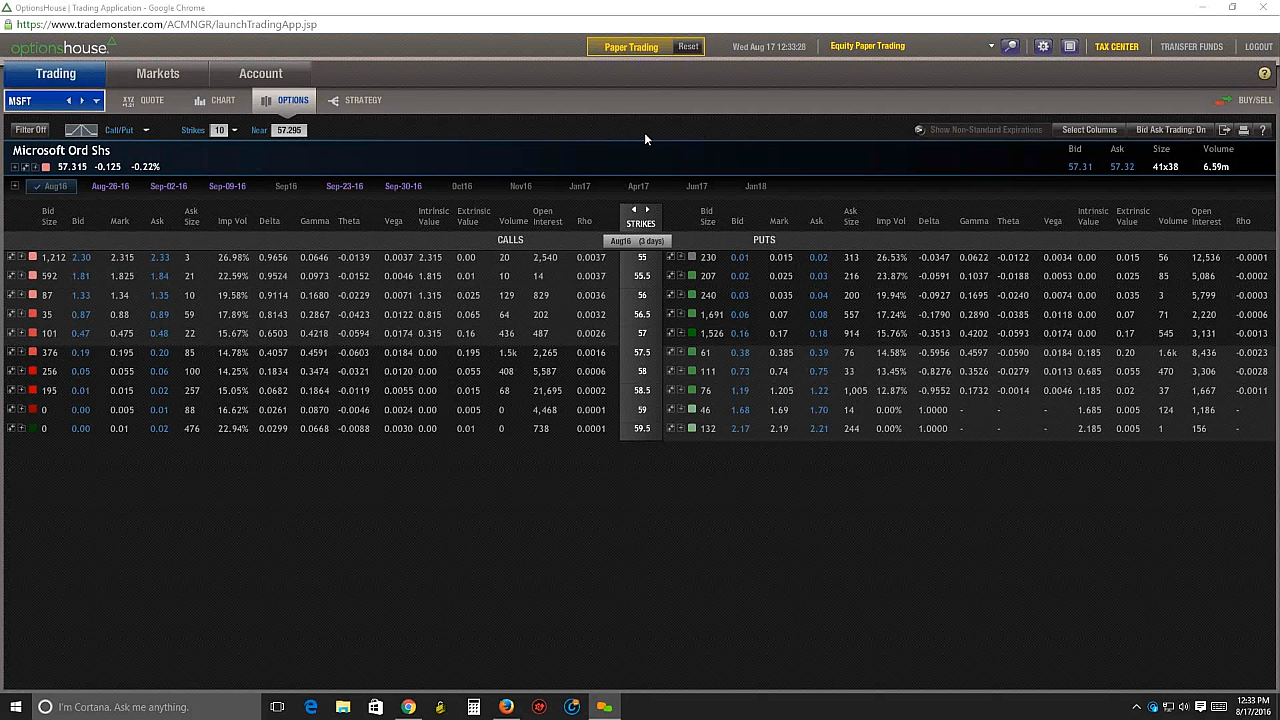Expand plus on put row with bid 0.73
Image resolution: width=1280 pixels, height=720 pixels.
[x=681, y=371]
